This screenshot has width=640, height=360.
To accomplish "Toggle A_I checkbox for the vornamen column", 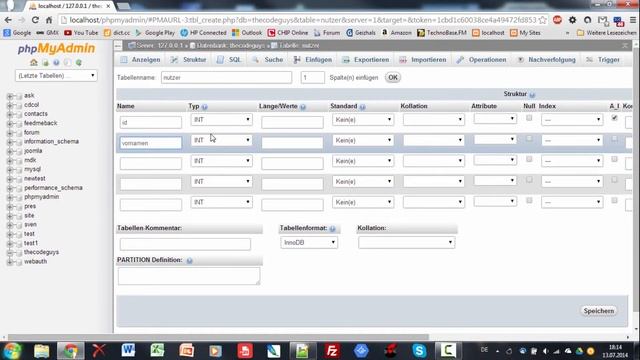I will click(614, 139).
